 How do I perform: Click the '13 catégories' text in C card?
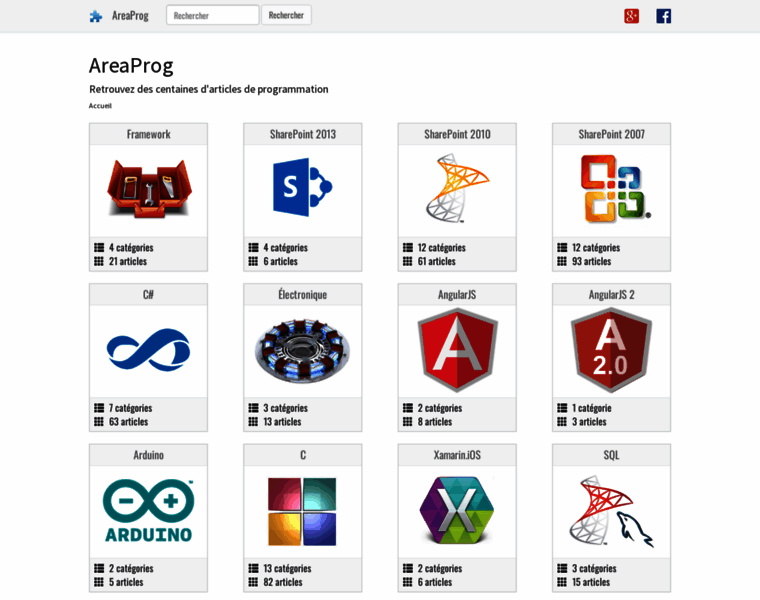click(x=287, y=568)
